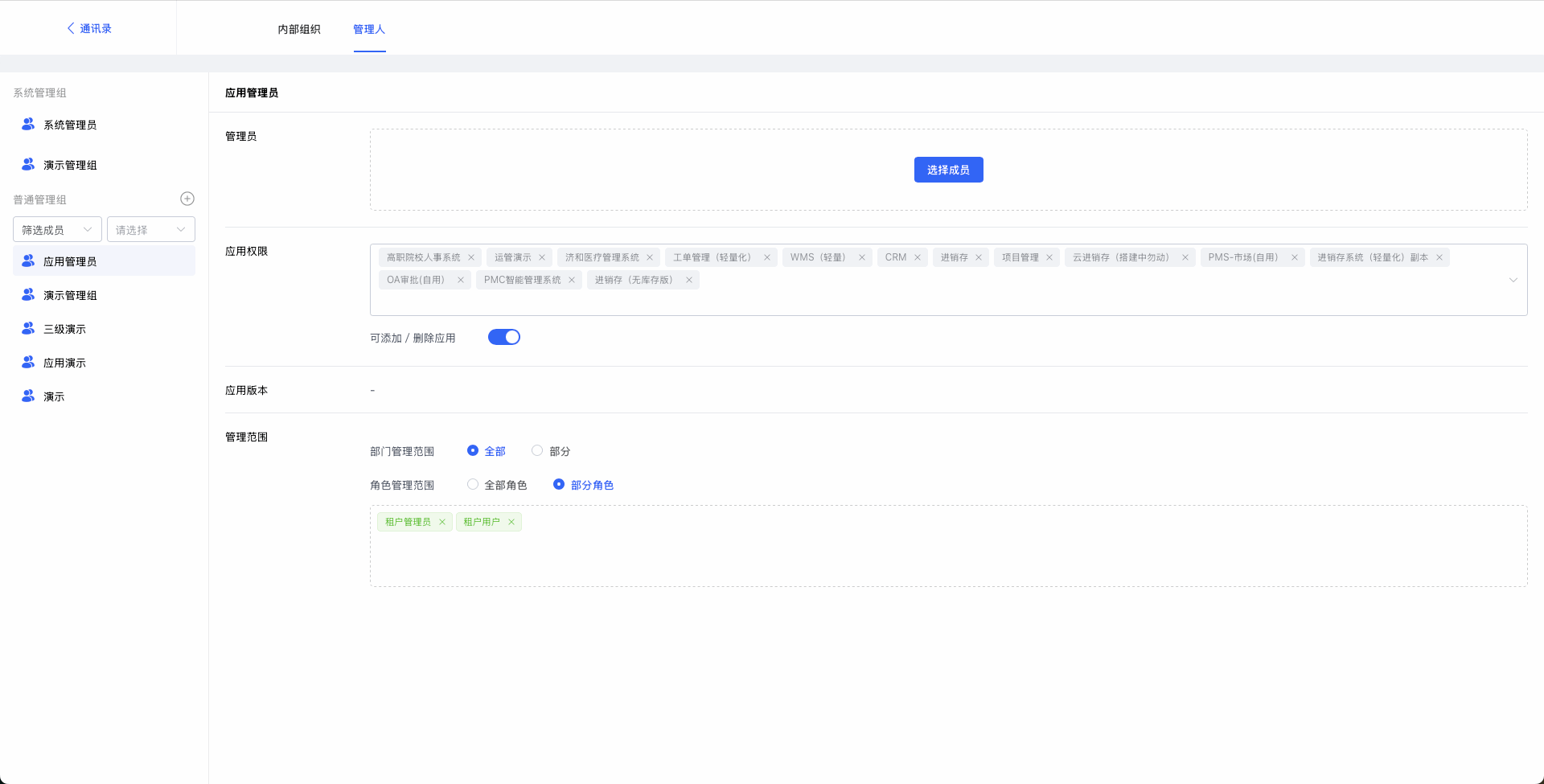Open 系统管理员 in the sidebar

tap(70, 125)
